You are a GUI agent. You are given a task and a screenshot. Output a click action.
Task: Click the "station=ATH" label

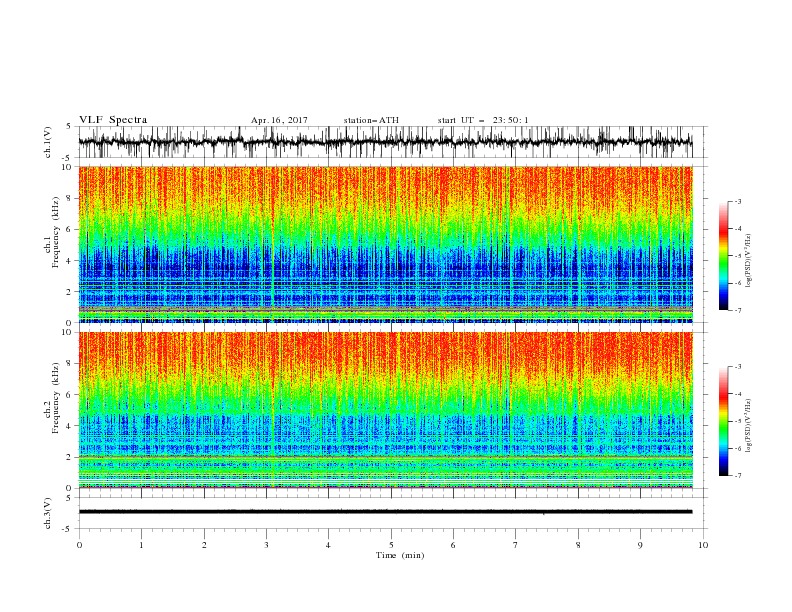pyautogui.click(x=371, y=120)
